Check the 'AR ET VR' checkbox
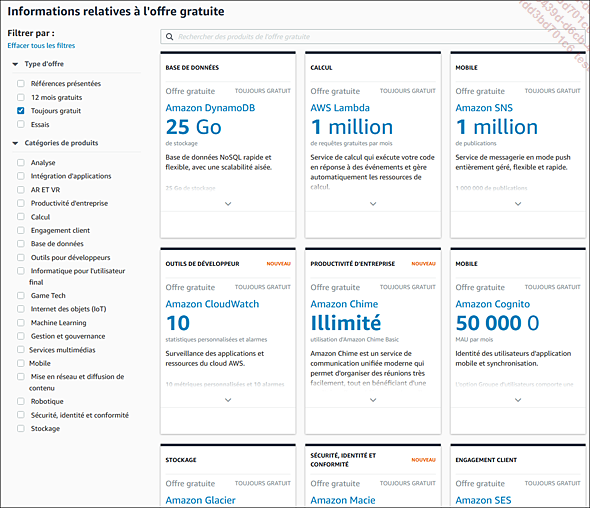This screenshot has width=590, height=508. tap(21, 190)
